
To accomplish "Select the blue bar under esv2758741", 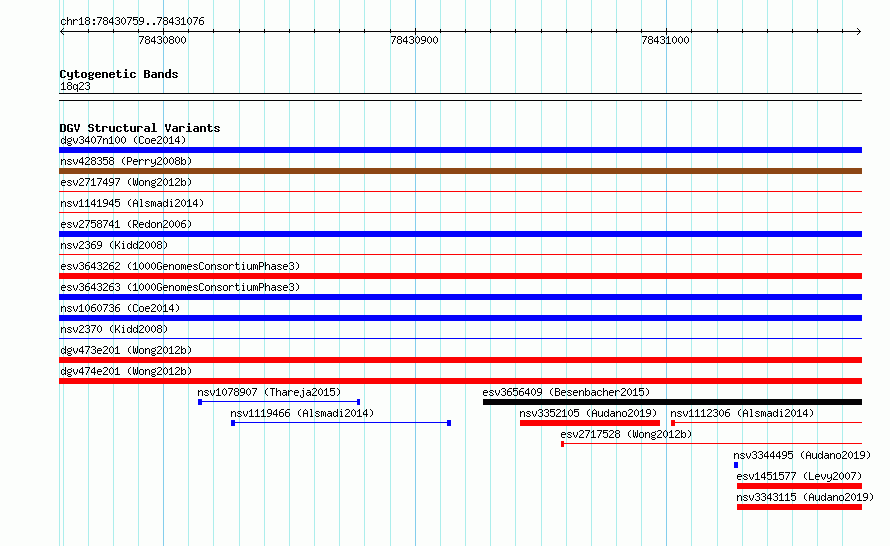I will tap(460, 234).
